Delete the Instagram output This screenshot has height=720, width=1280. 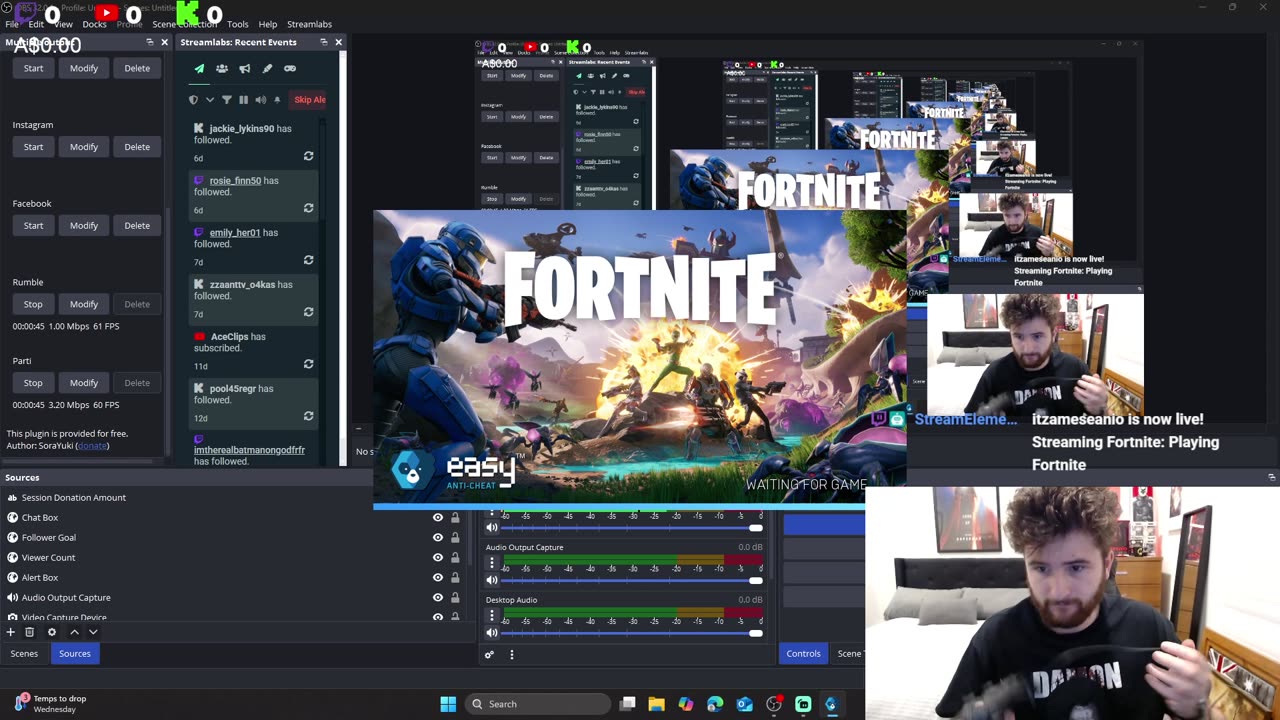click(137, 147)
